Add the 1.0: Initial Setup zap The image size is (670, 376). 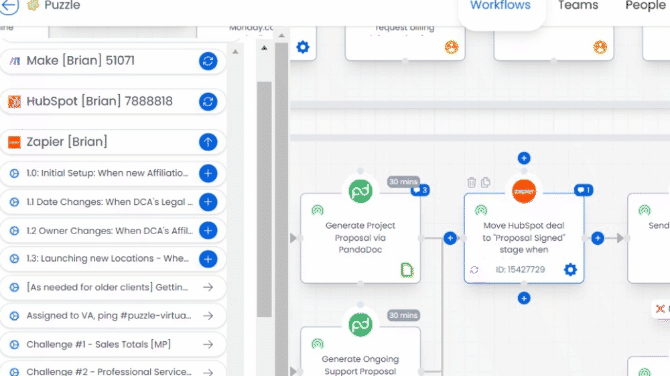tap(208, 173)
